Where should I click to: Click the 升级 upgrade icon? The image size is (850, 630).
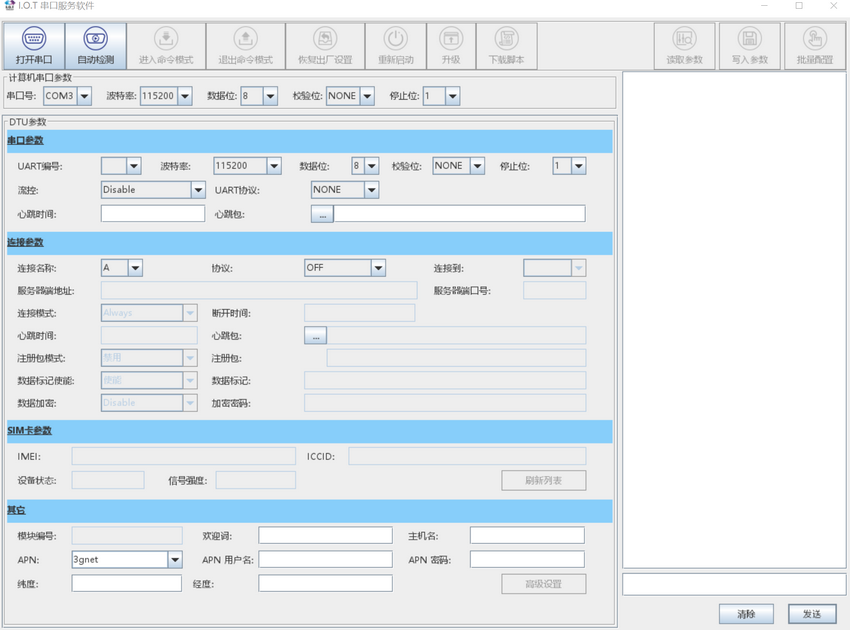[450, 40]
